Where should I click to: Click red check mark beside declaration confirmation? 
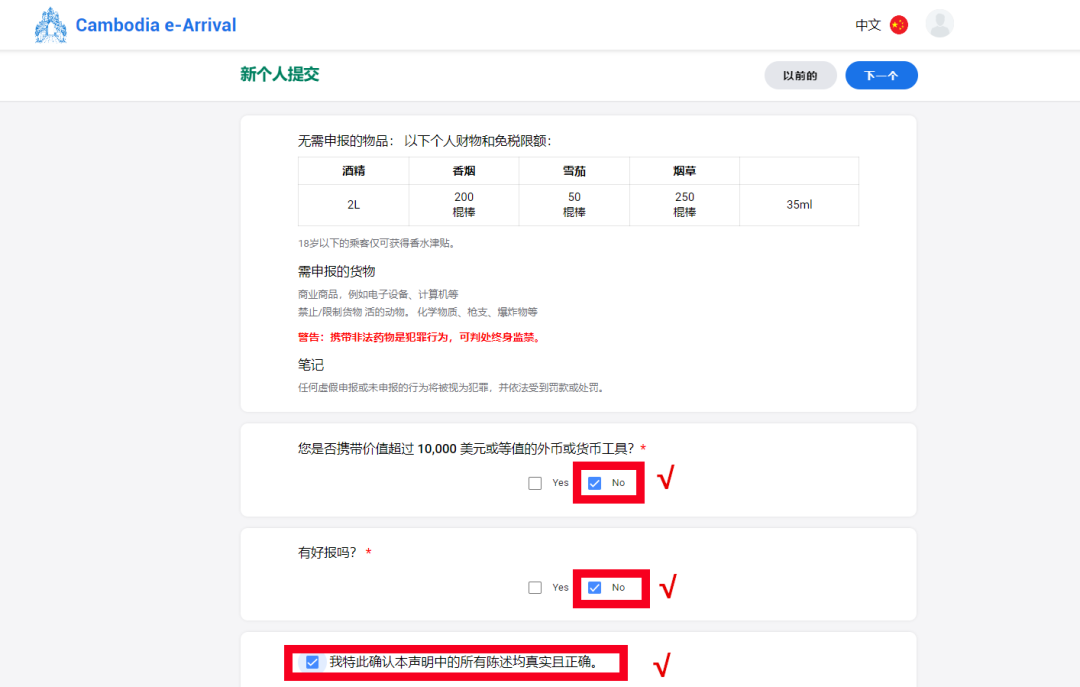pyautogui.click(x=661, y=664)
